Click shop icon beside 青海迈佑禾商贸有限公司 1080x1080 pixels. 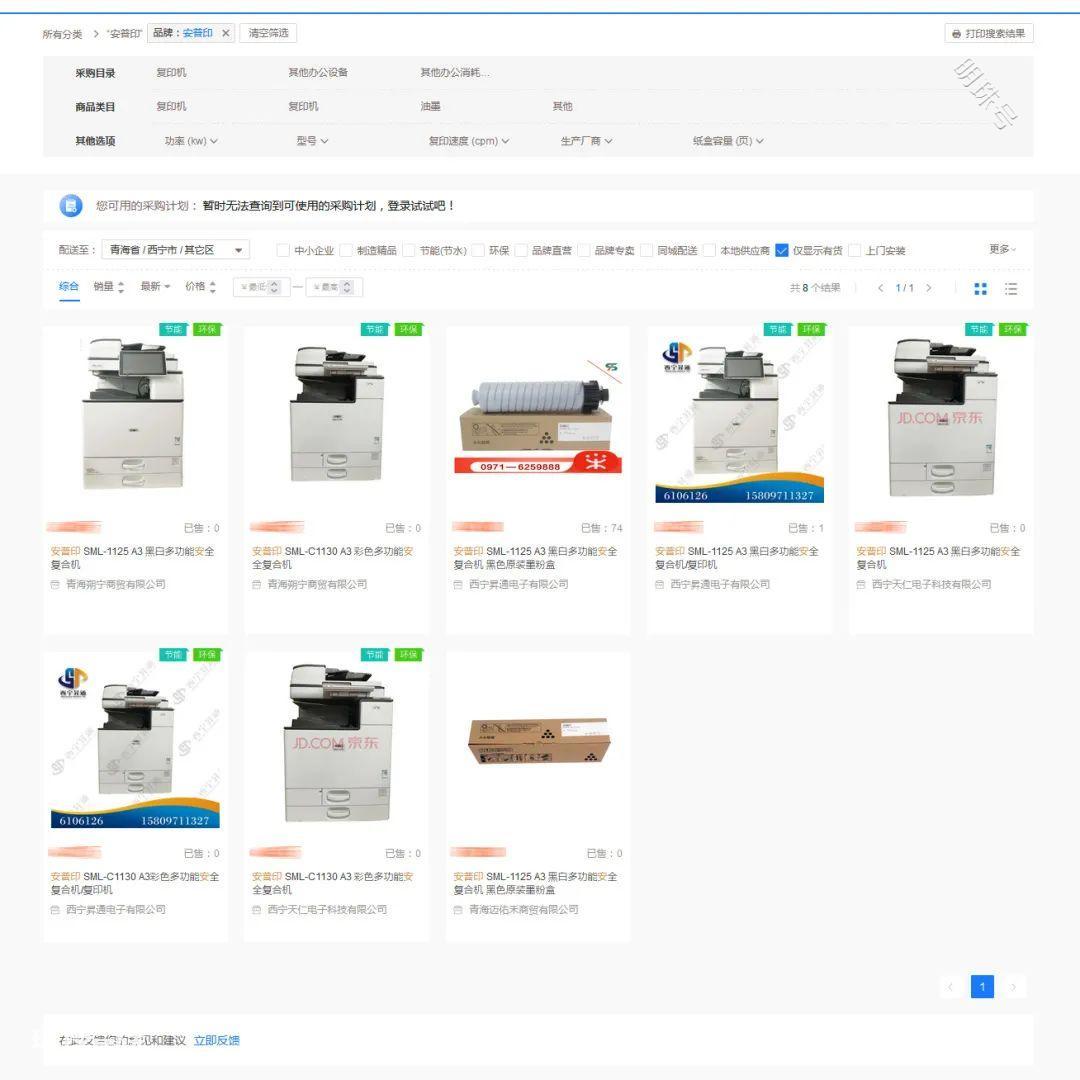click(458, 909)
